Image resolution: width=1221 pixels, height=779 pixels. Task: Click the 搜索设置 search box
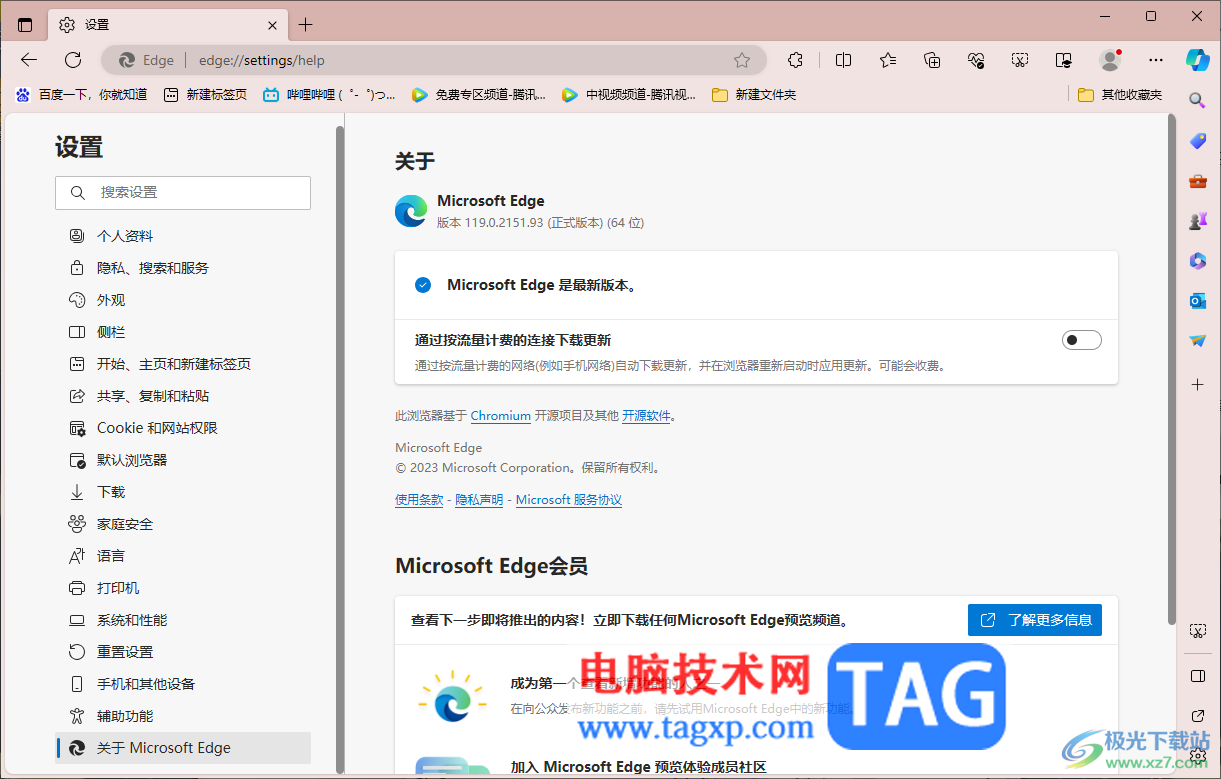[183, 192]
